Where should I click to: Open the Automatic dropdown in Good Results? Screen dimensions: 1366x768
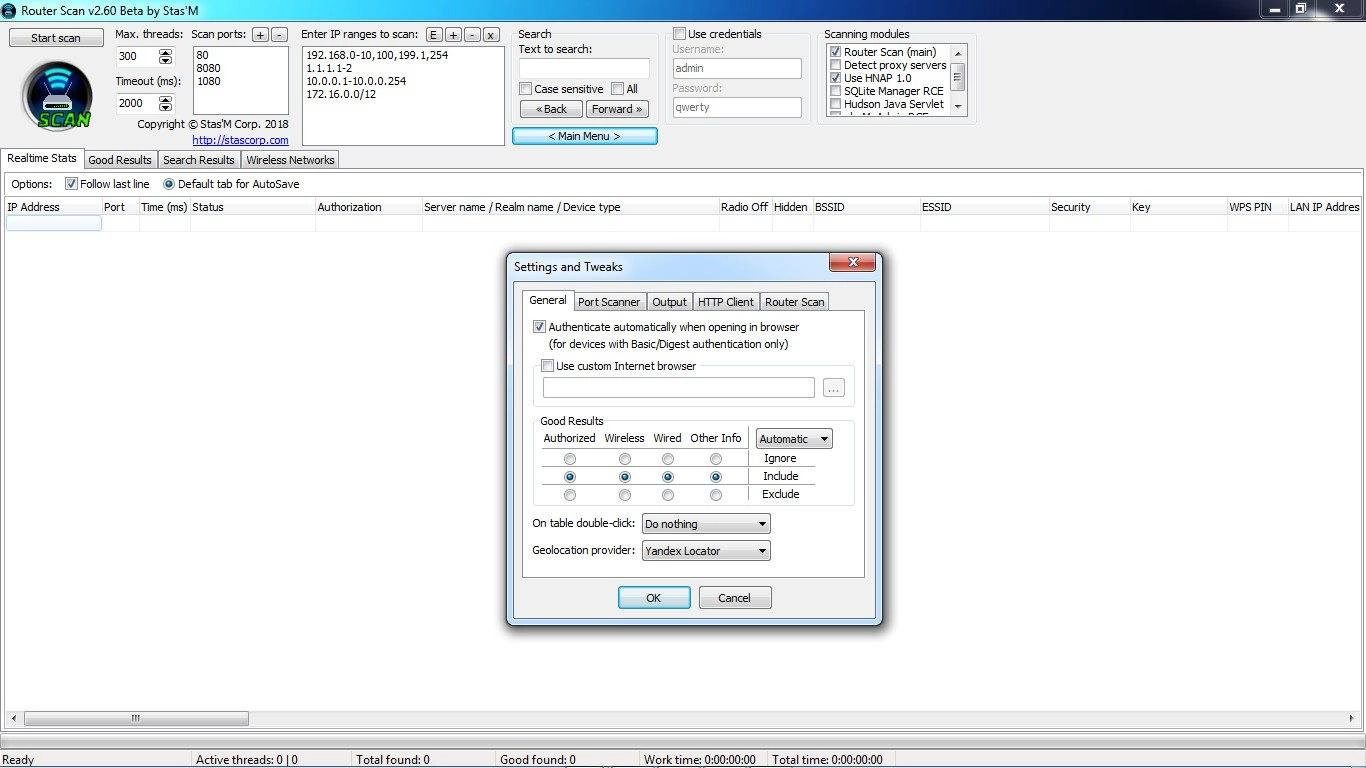coord(794,439)
